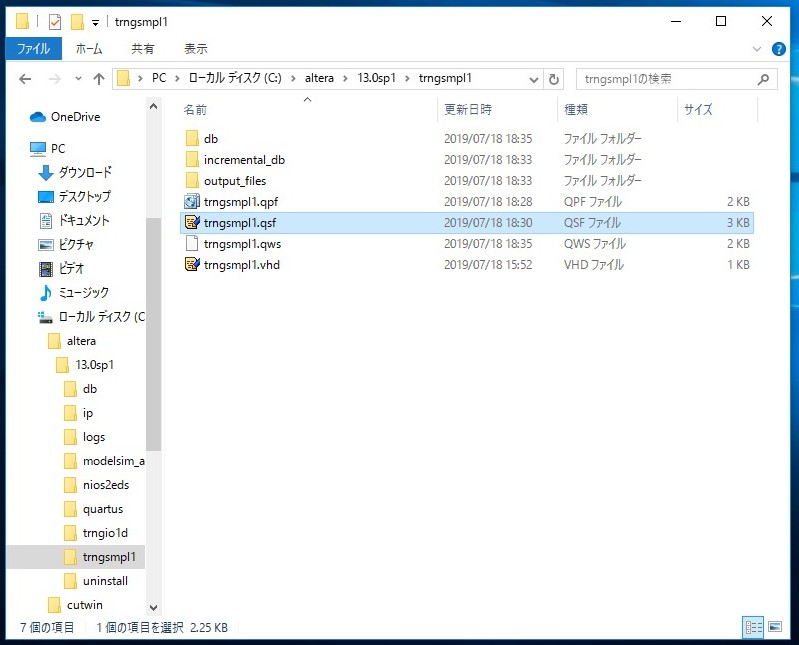Select cutwin folder in navigation tree
Screen dimensions: 799x645
click(75, 605)
